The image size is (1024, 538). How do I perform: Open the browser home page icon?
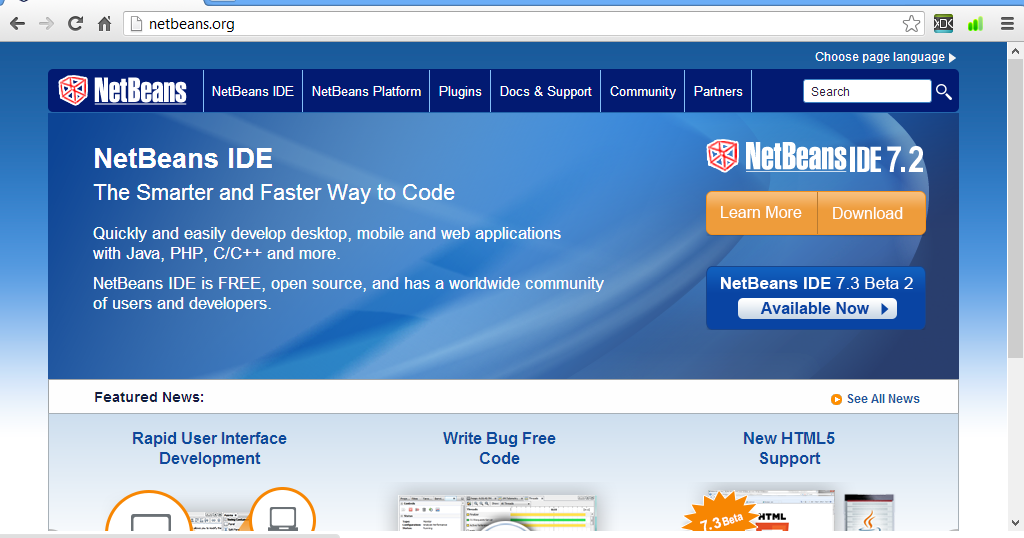pos(104,24)
